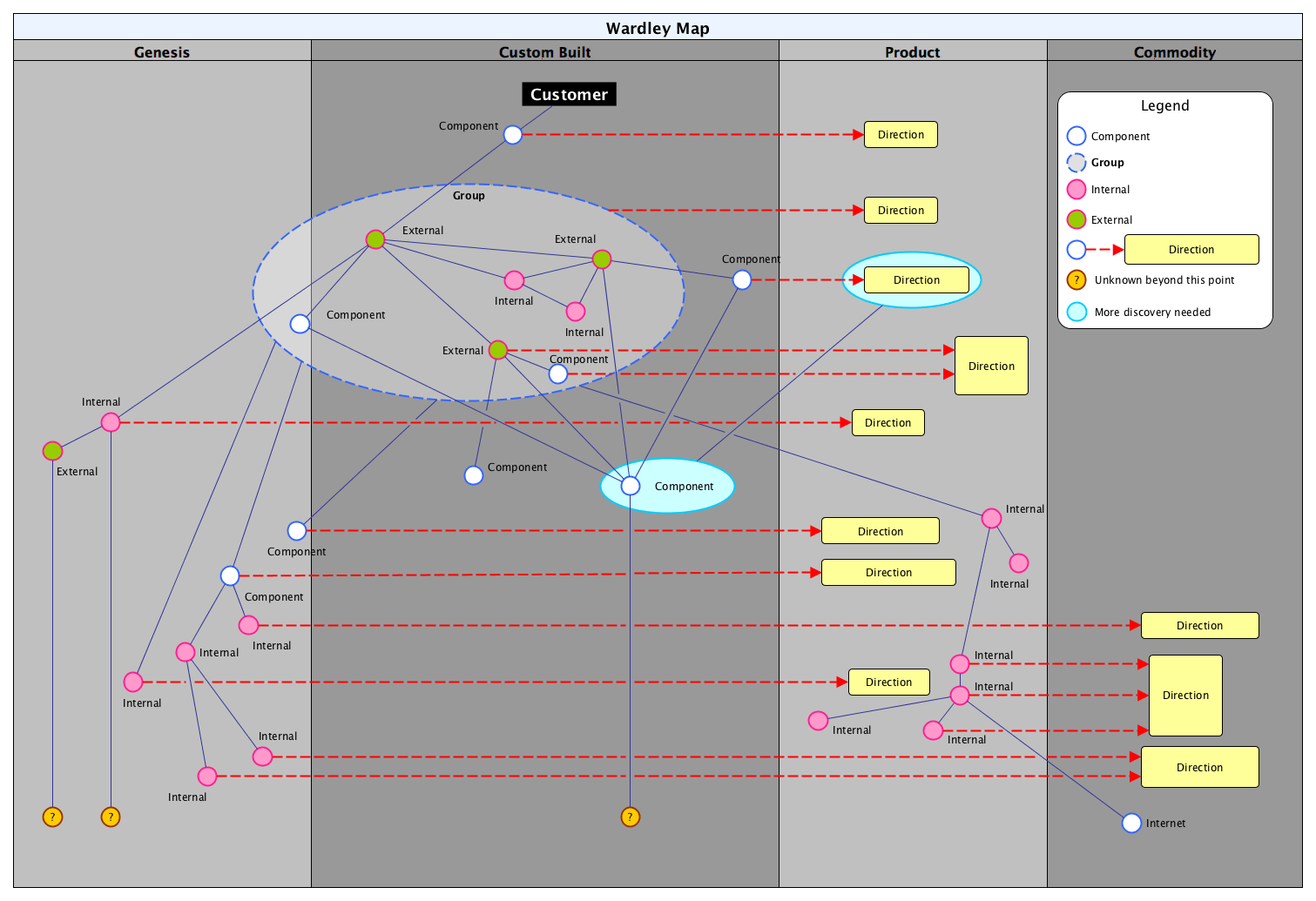Image resolution: width=1316 pixels, height=901 pixels.
Task: Select the Custom Built column header
Action: (543, 52)
